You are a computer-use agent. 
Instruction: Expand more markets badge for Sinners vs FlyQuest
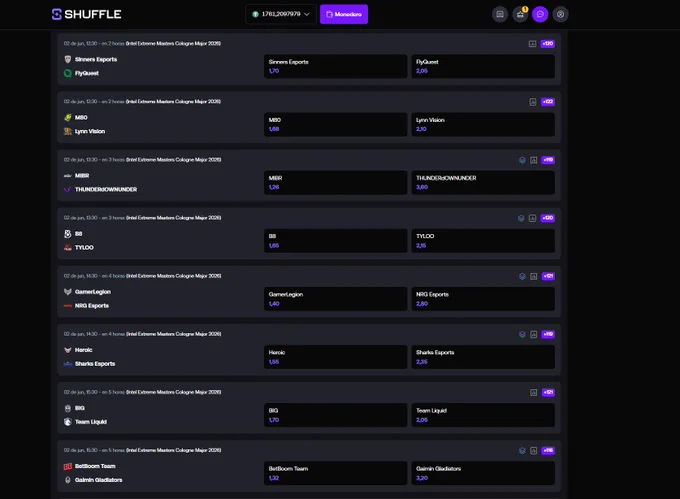click(x=547, y=44)
